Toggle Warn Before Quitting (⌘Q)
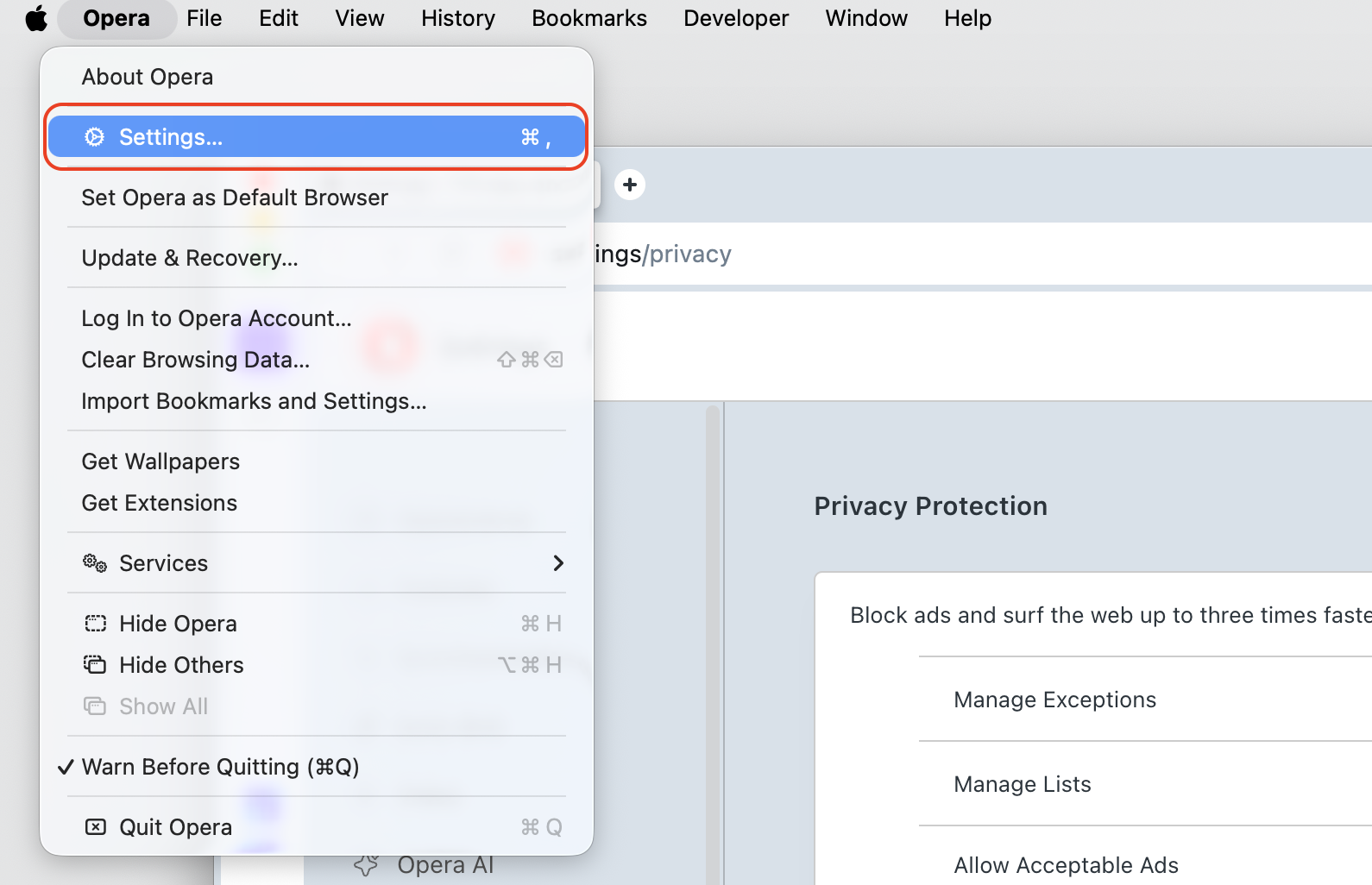 317,767
